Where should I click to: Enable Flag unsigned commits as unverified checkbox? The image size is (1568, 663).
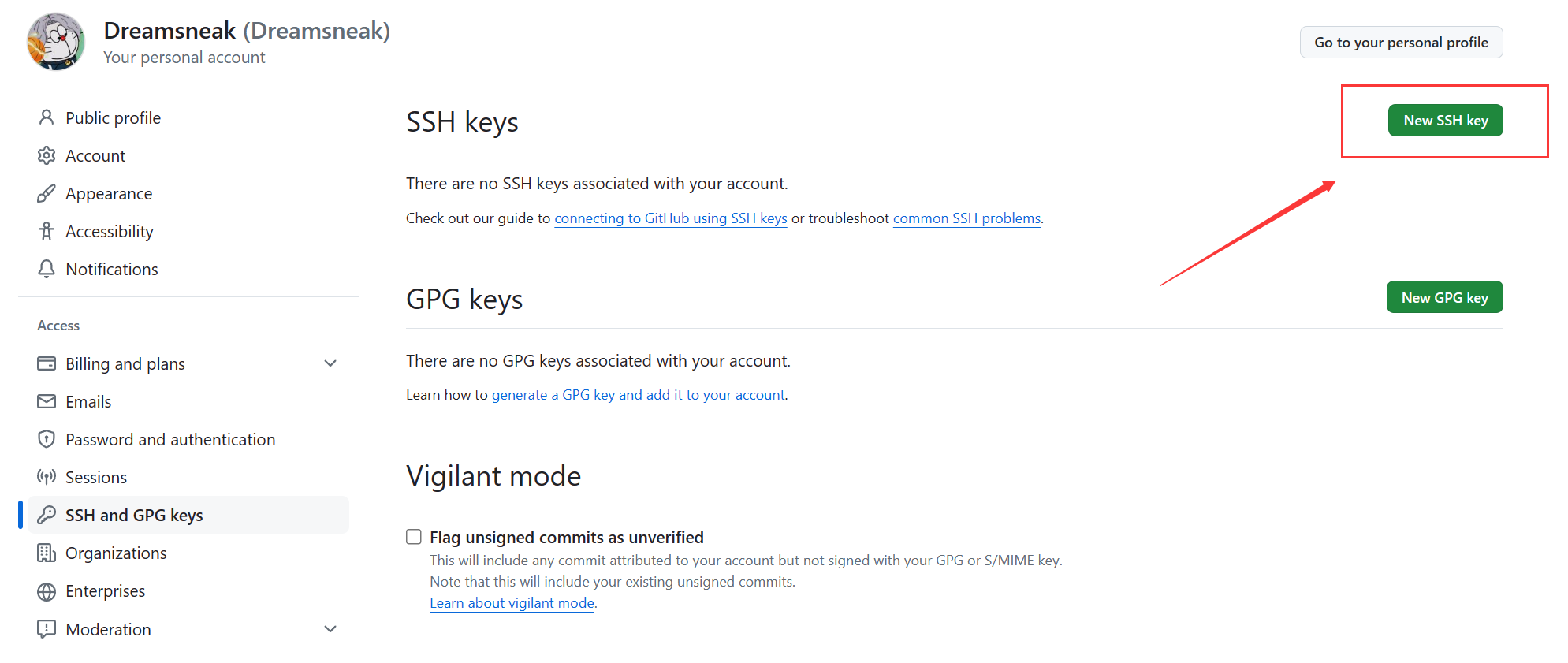click(x=414, y=537)
